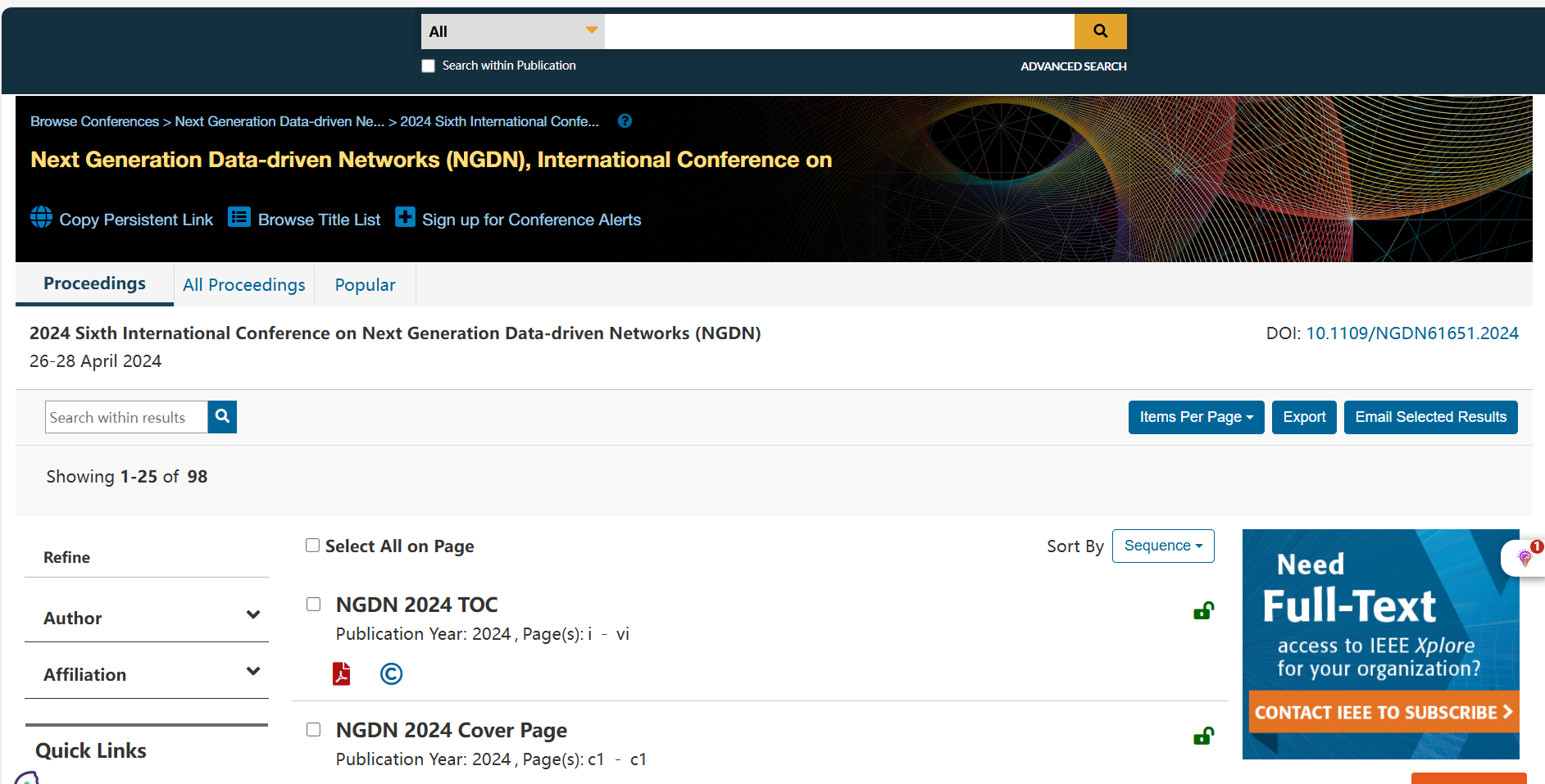1545x784 pixels.
Task: Open the DOI link 10.1109/NGDN61651.2024
Action: tap(1411, 333)
